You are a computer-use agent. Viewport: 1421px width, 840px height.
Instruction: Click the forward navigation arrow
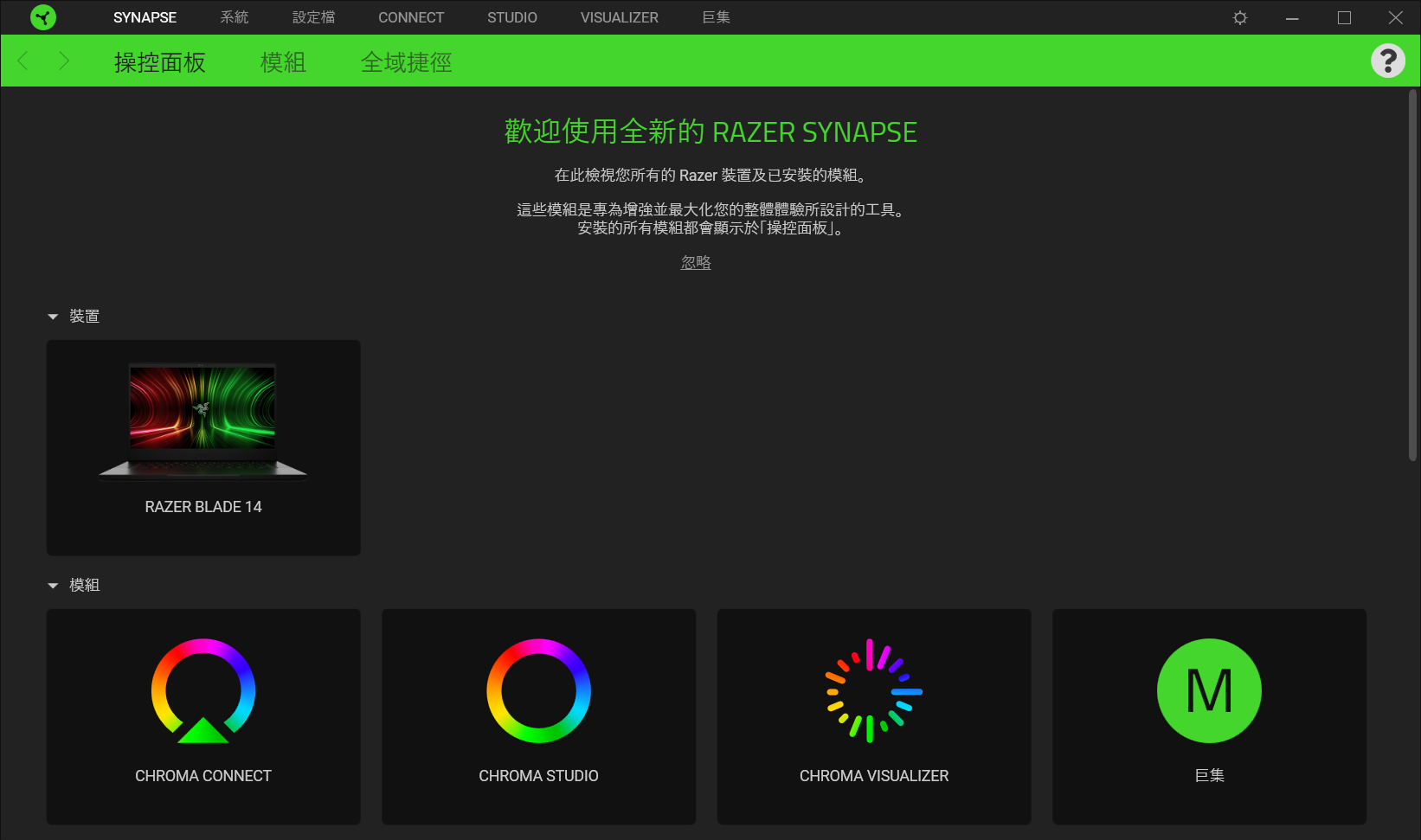63,61
